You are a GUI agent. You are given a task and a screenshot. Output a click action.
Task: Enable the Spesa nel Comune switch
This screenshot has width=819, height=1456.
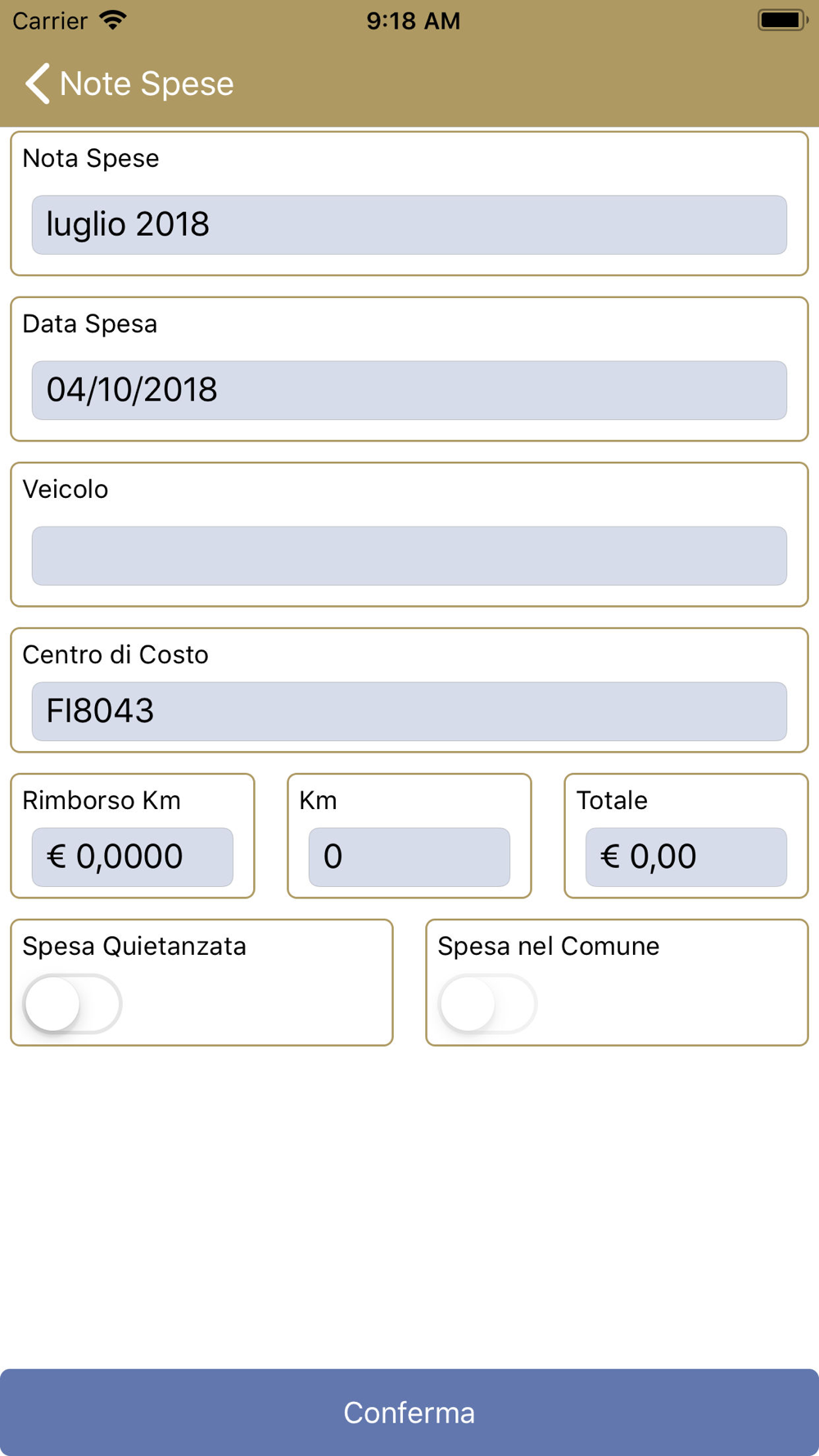(x=488, y=1003)
